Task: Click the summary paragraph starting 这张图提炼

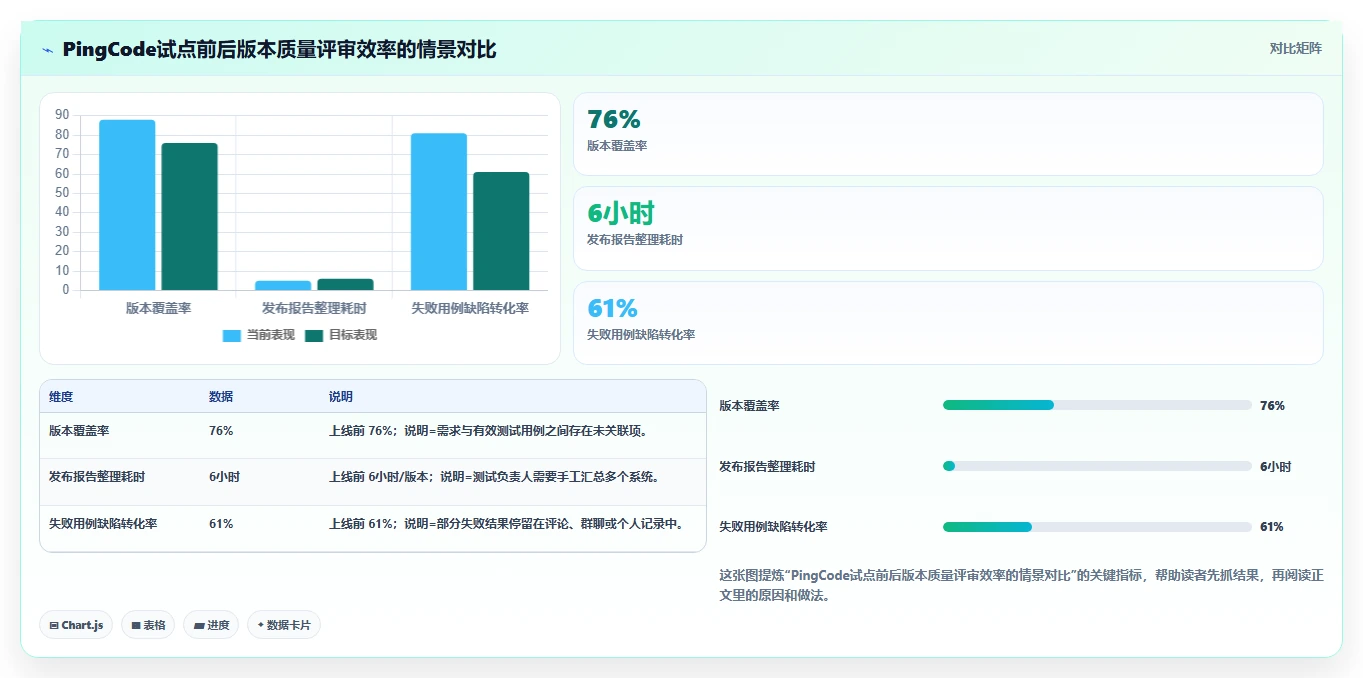Action: 1021,585
